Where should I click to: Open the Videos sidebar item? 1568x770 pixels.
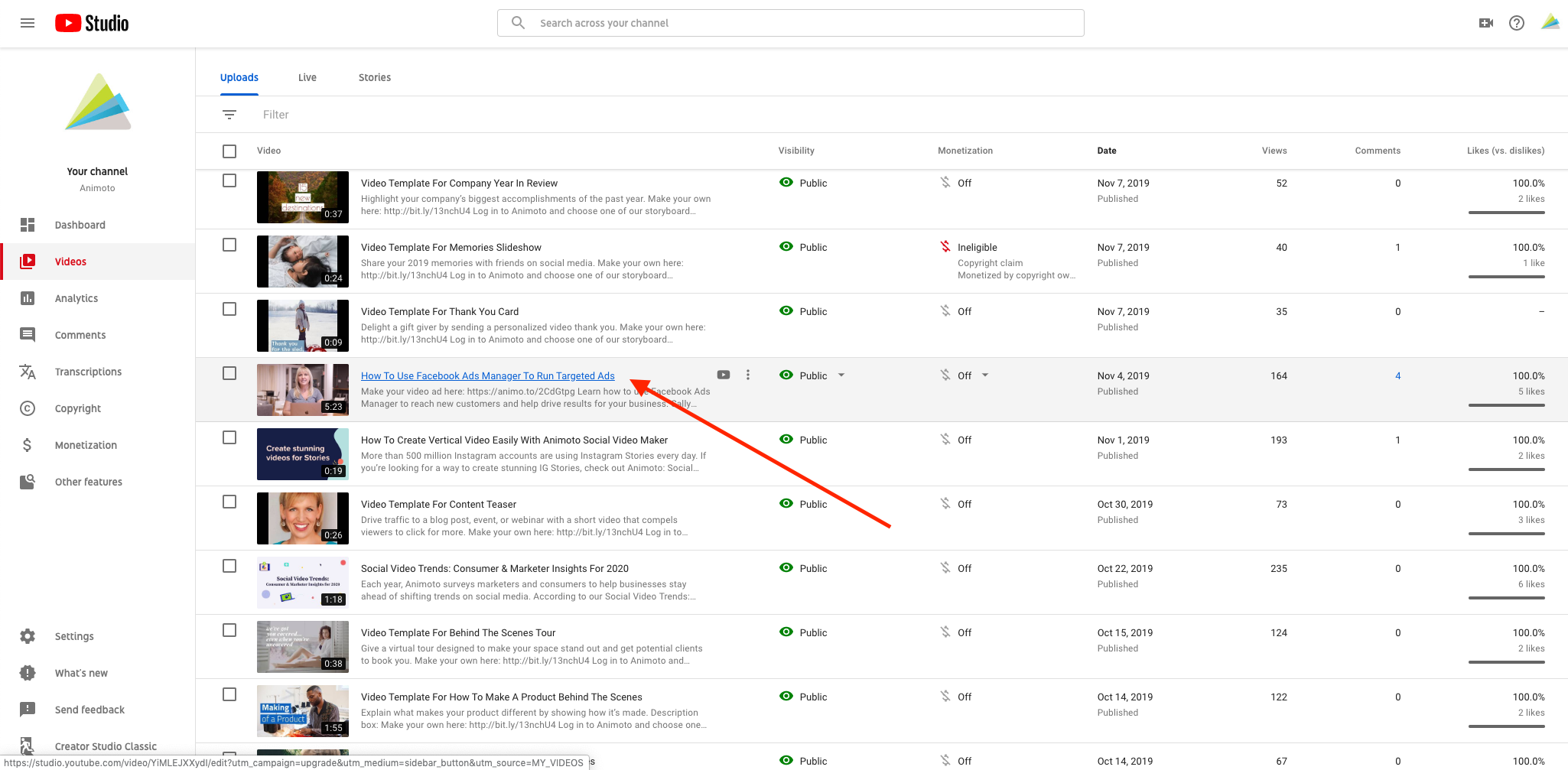pos(98,262)
